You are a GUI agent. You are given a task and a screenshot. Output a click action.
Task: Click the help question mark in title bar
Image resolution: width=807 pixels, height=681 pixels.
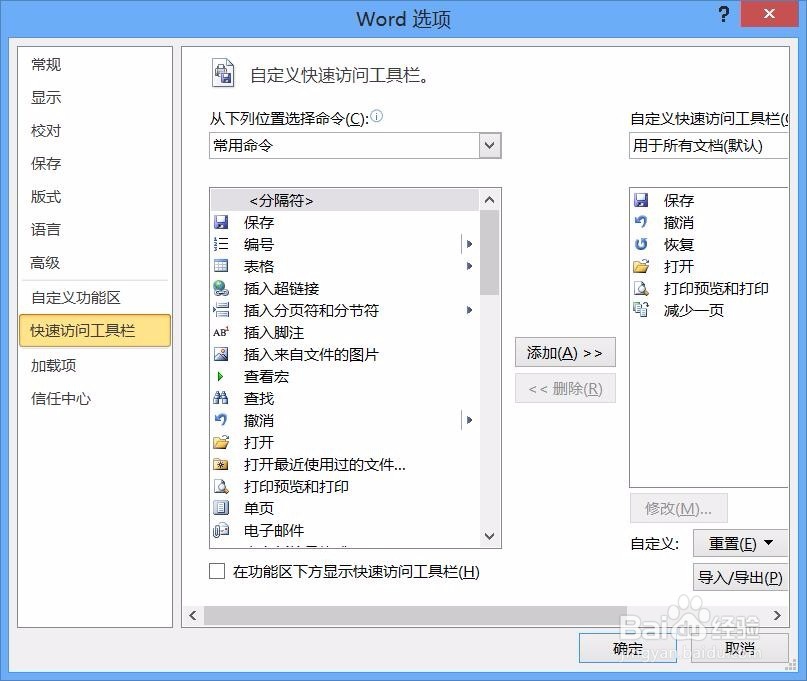(x=724, y=14)
